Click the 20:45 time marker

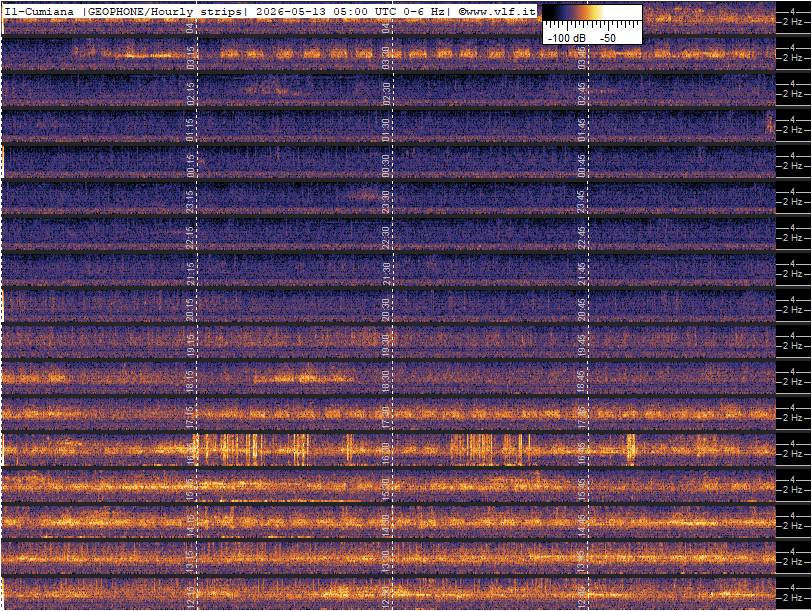click(x=582, y=310)
